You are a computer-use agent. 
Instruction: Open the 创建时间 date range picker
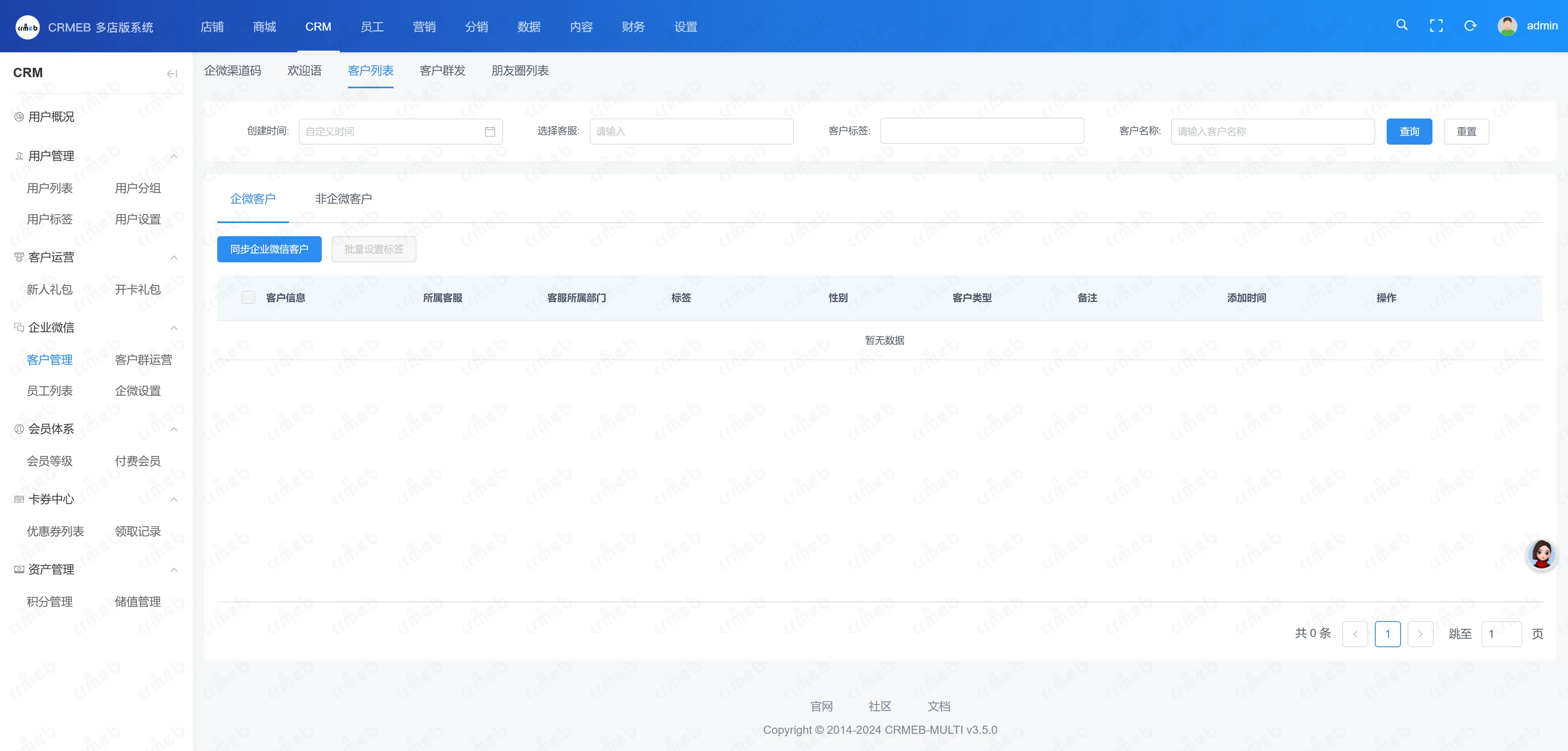click(x=401, y=132)
